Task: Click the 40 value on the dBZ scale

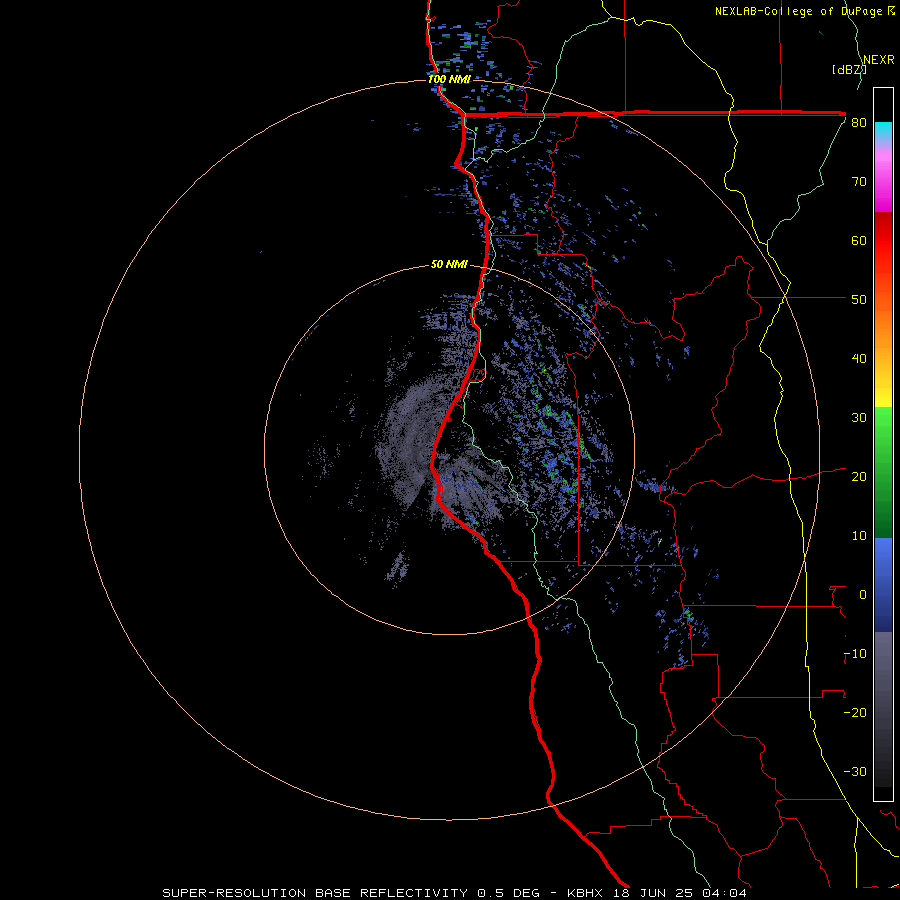Action: click(x=859, y=359)
